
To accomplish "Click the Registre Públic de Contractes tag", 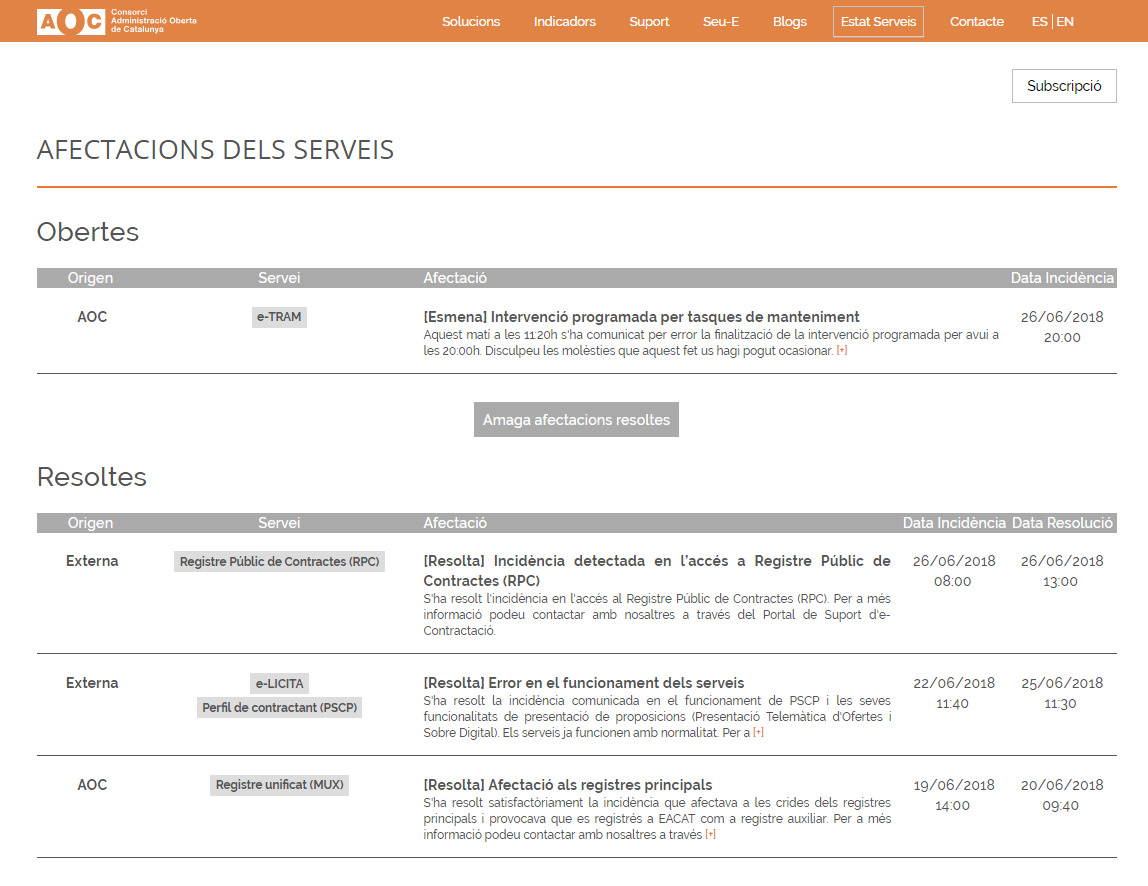I will (x=279, y=562).
